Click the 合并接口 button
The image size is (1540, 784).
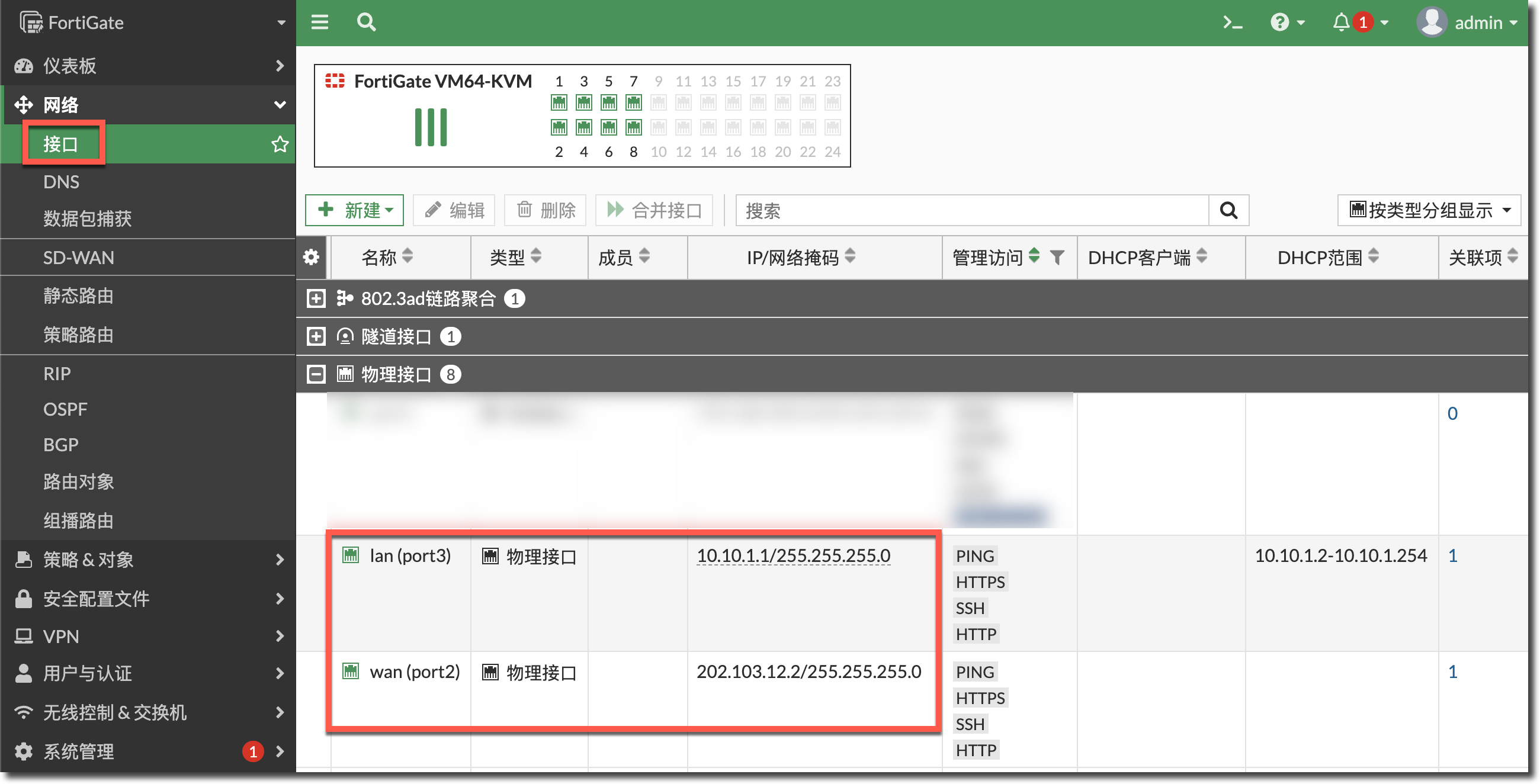(654, 210)
